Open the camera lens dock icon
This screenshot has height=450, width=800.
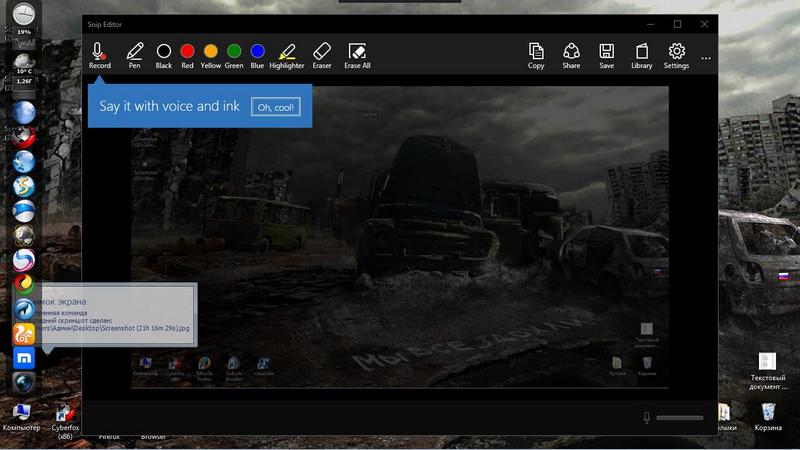coord(23,383)
